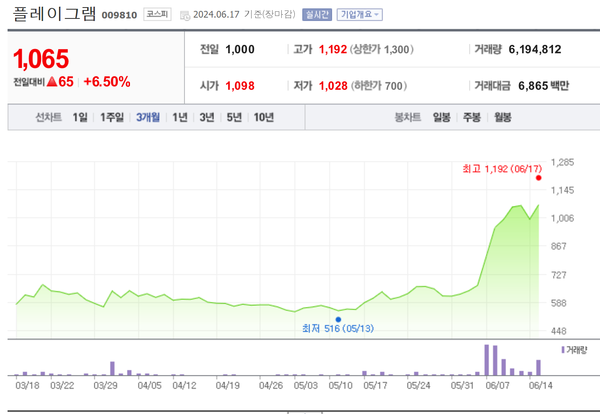Click the clock icon beside the date
The image size is (600, 414).
pyautogui.click(x=185, y=16)
